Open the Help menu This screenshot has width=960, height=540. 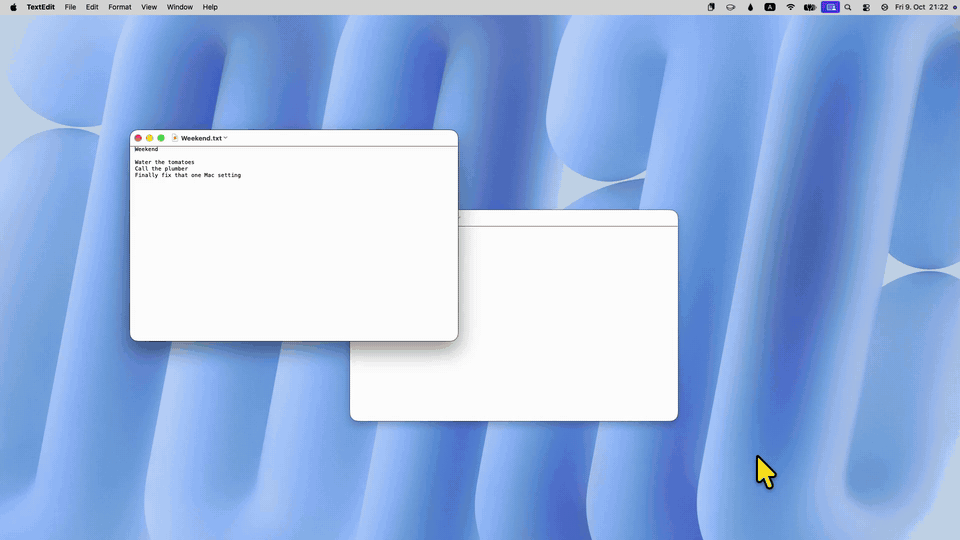click(x=210, y=7)
